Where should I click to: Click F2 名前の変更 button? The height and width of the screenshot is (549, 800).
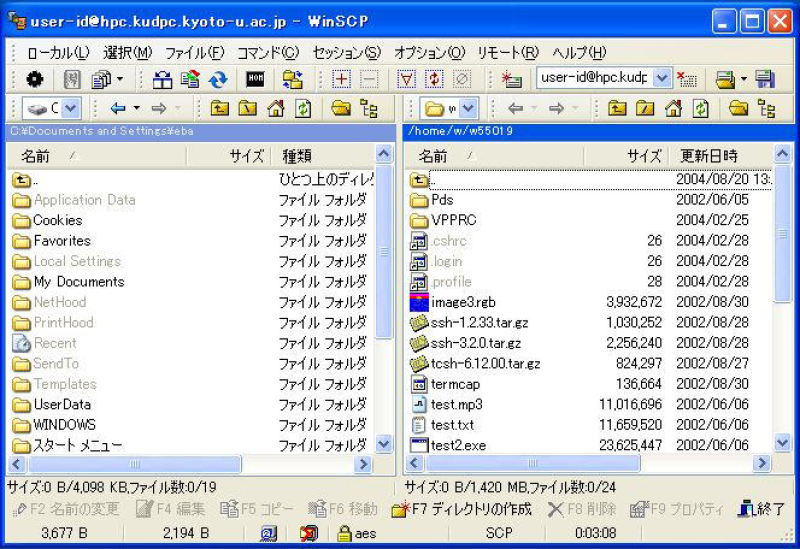pos(67,509)
